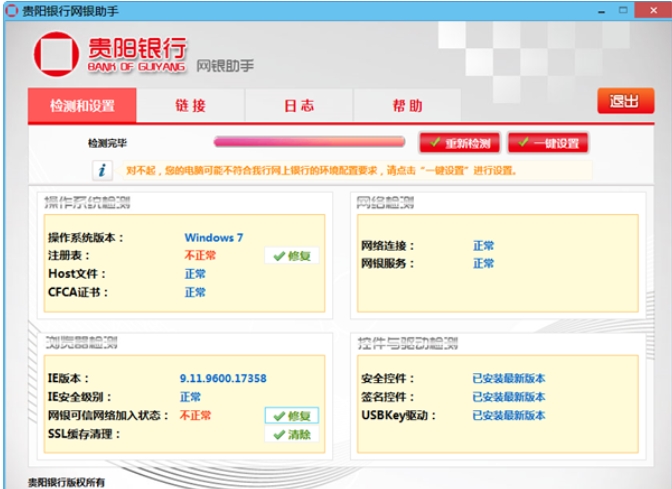Click the Windows 7 OS version value
Viewport: 672px width, 489px height.
213,237
